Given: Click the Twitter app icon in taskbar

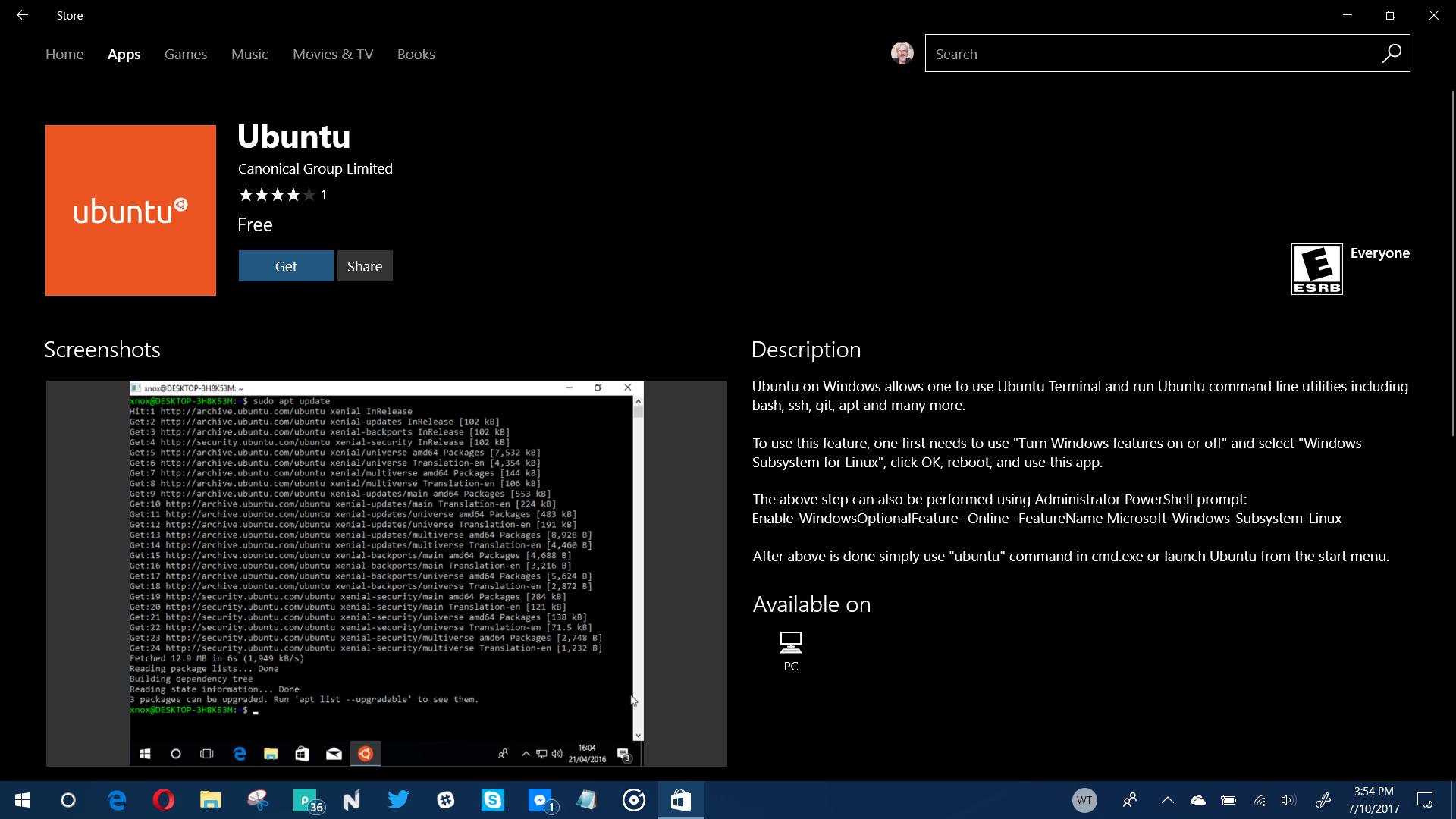Looking at the screenshot, I should (x=398, y=799).
